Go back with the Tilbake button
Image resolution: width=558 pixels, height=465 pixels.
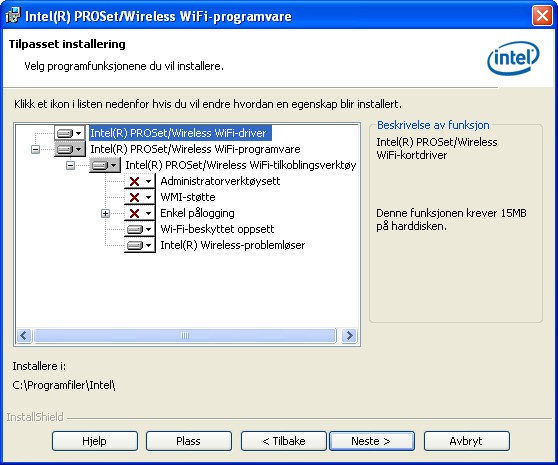(284, 441)
